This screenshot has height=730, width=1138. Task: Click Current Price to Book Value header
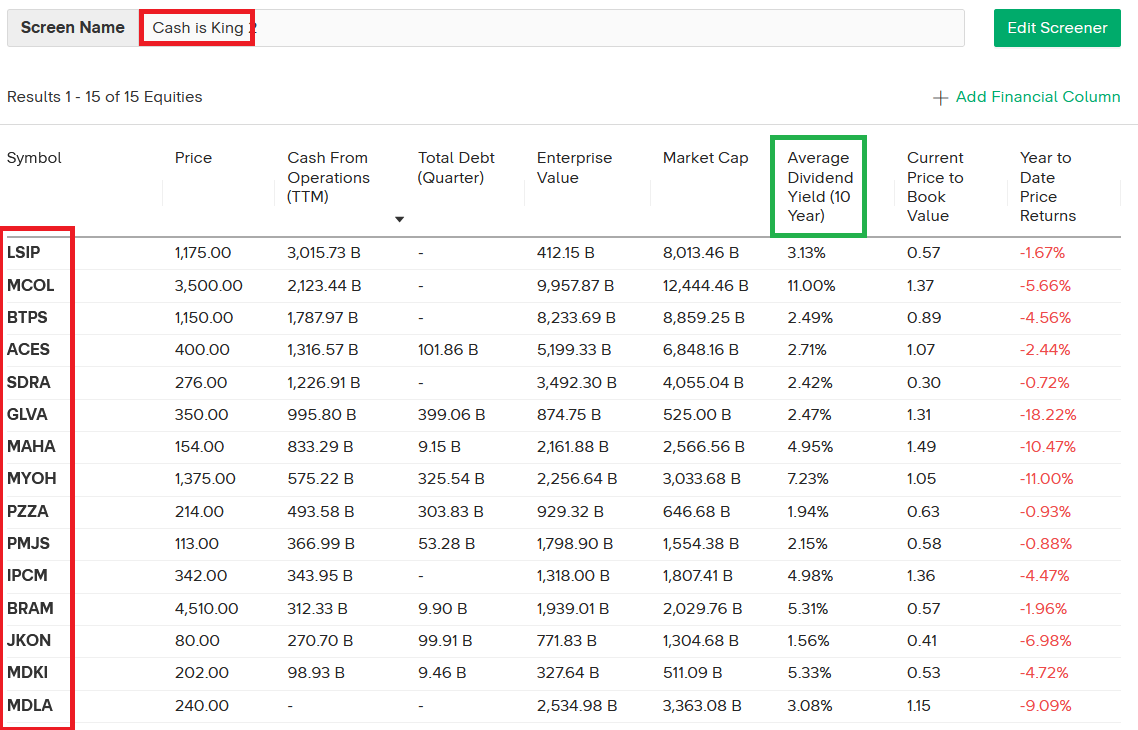coord(935,187)
